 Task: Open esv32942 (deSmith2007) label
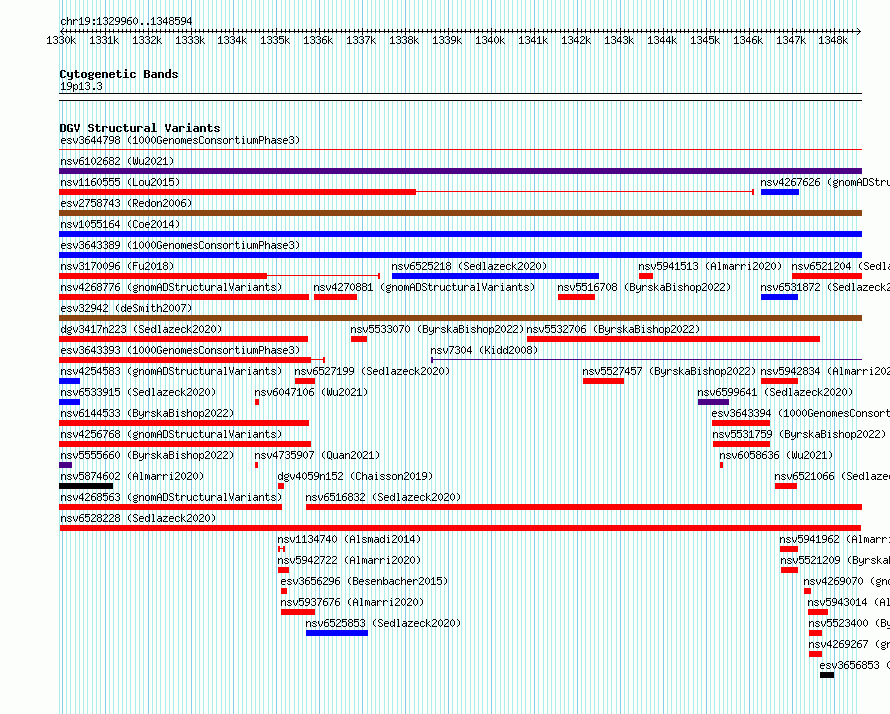tap(126, 308)
